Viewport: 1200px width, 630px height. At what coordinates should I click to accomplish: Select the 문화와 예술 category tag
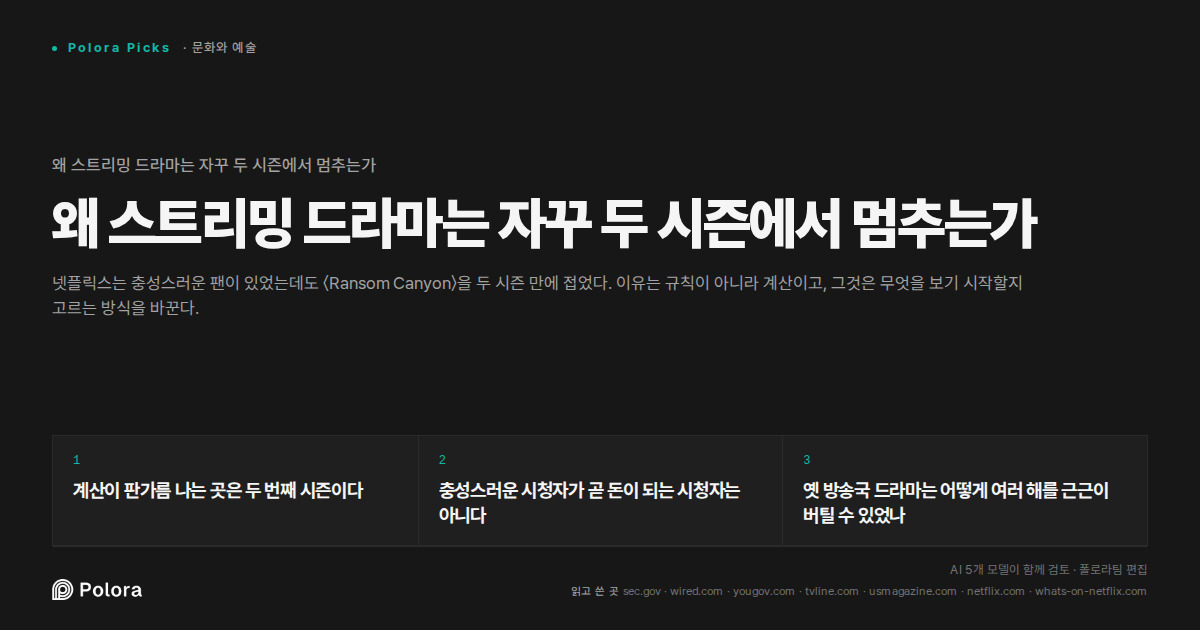coord(224,48)
